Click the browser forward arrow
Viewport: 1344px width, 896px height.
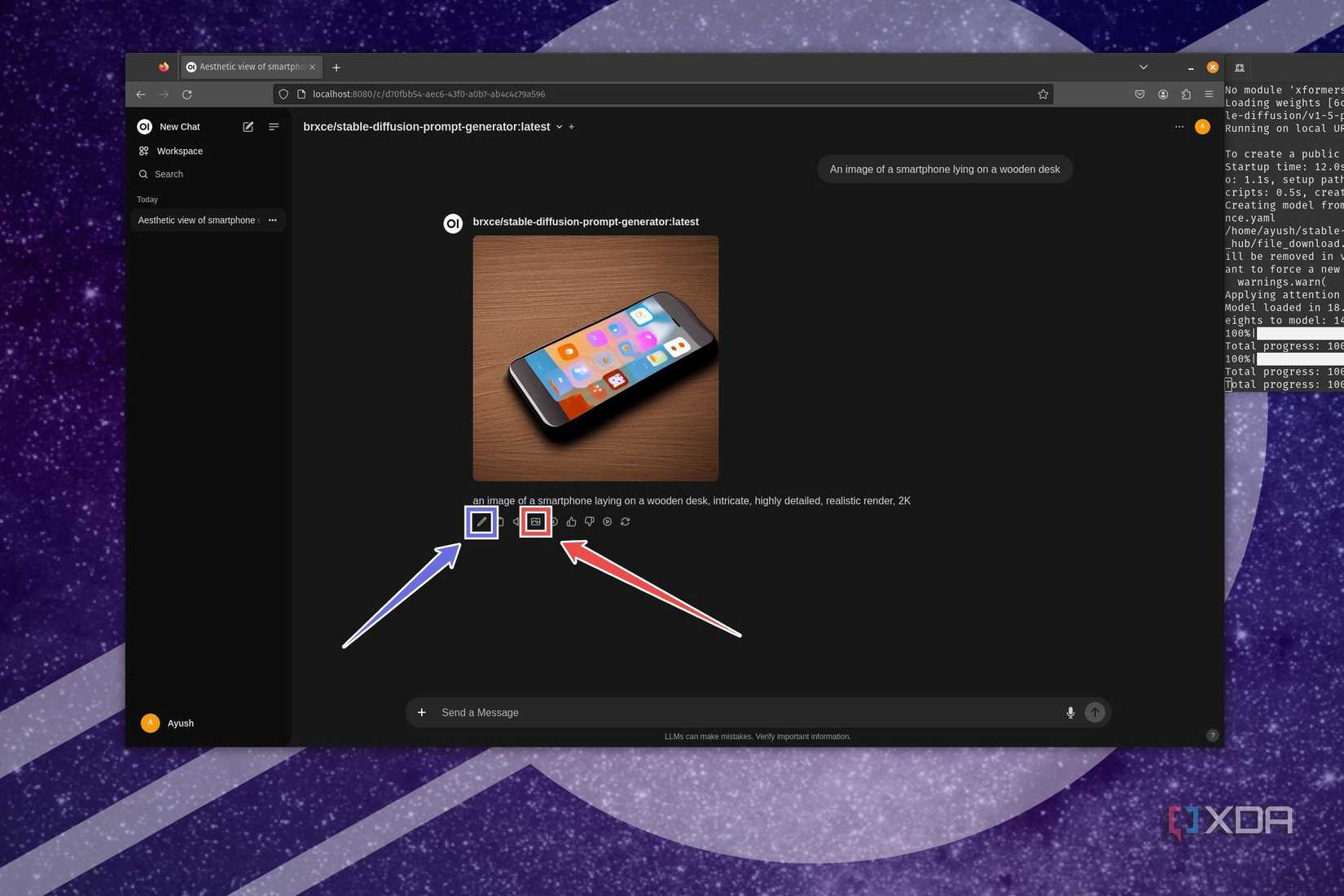[164, 94]
